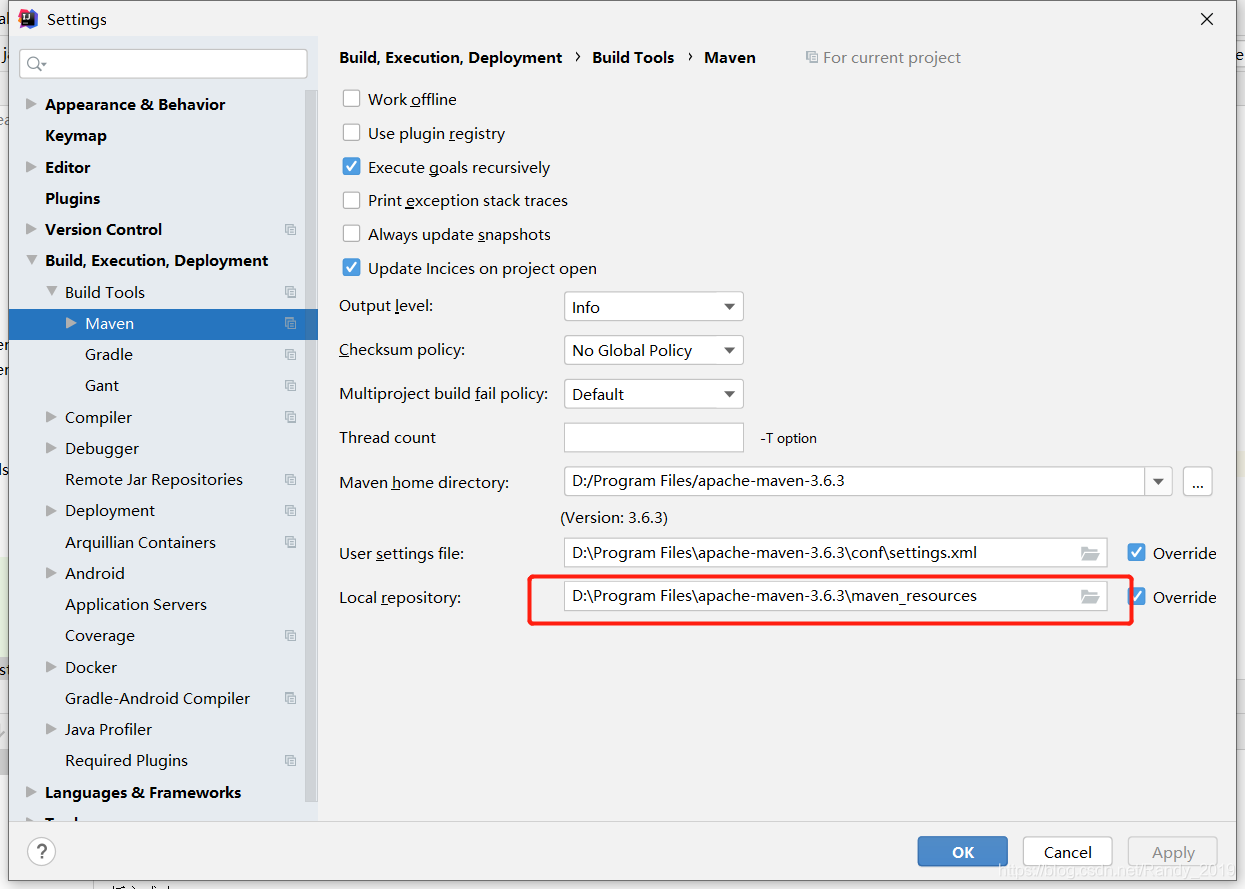This screenshot has width=1245, height=889.
Task: Toggle Override for Local repository
Action: (x=1136, y=597)
